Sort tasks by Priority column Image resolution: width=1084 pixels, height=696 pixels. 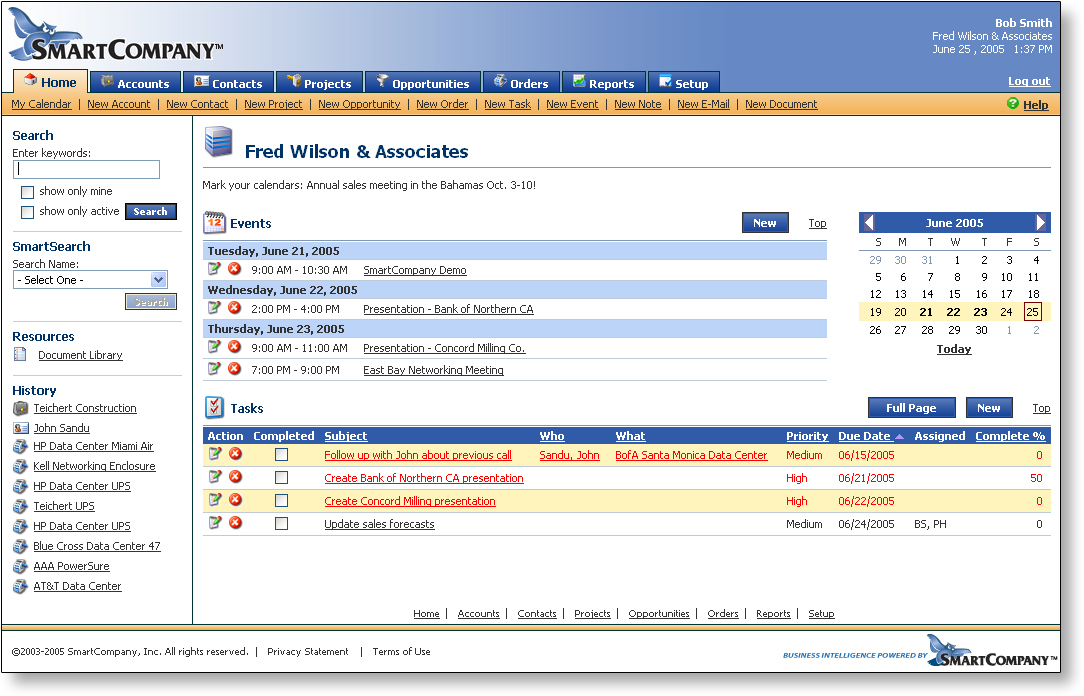click(x=807, y=436)
